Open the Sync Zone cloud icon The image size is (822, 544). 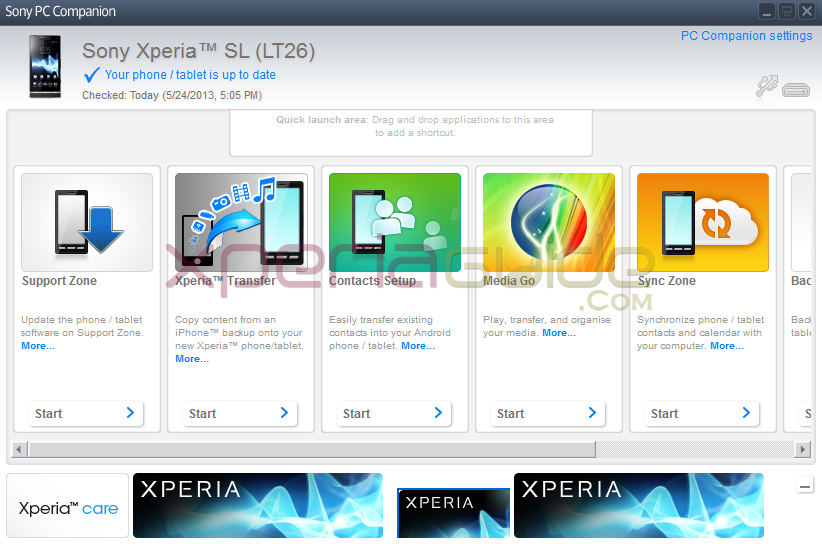click(703, 222)
